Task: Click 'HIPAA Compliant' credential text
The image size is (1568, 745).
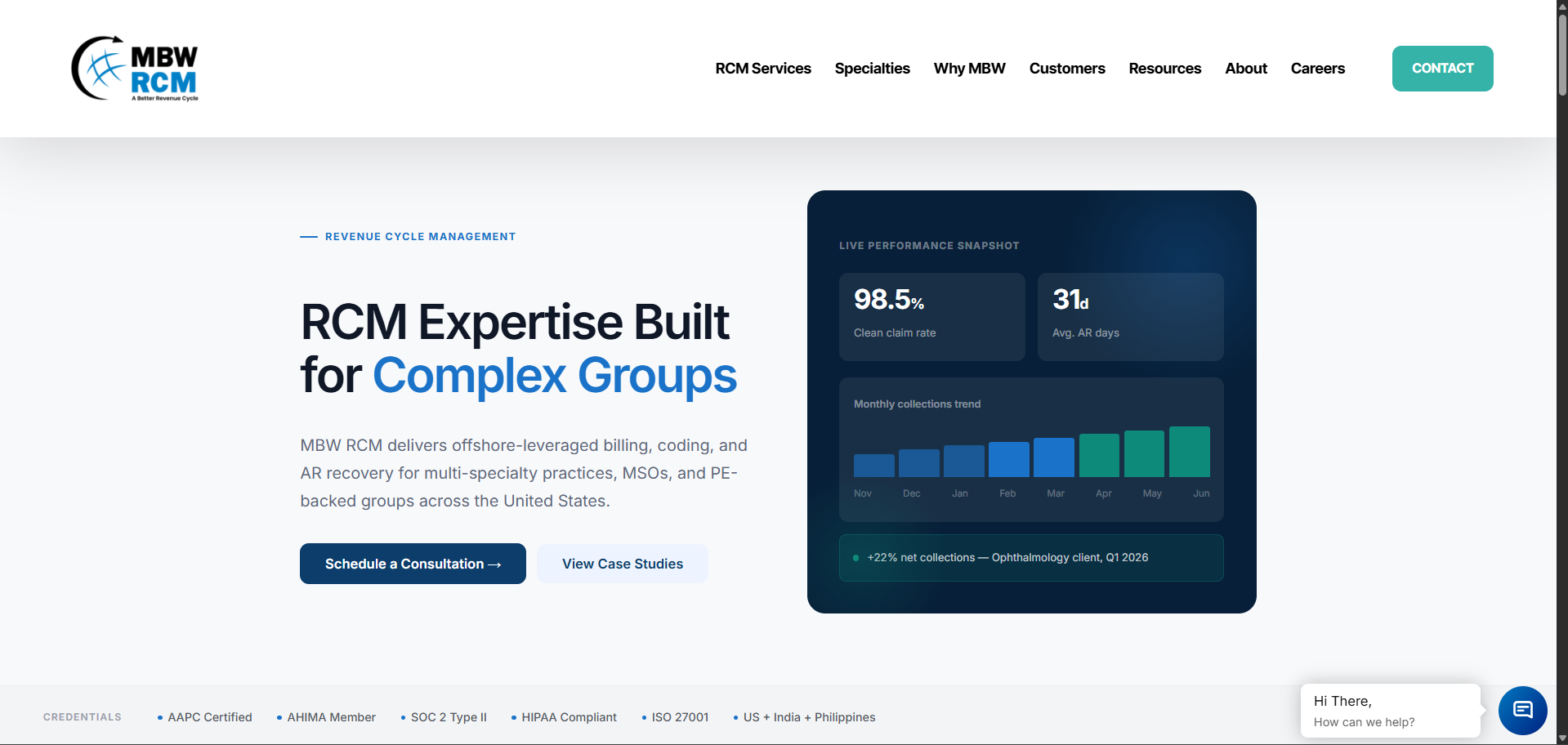Action: [x=569, y=717]
